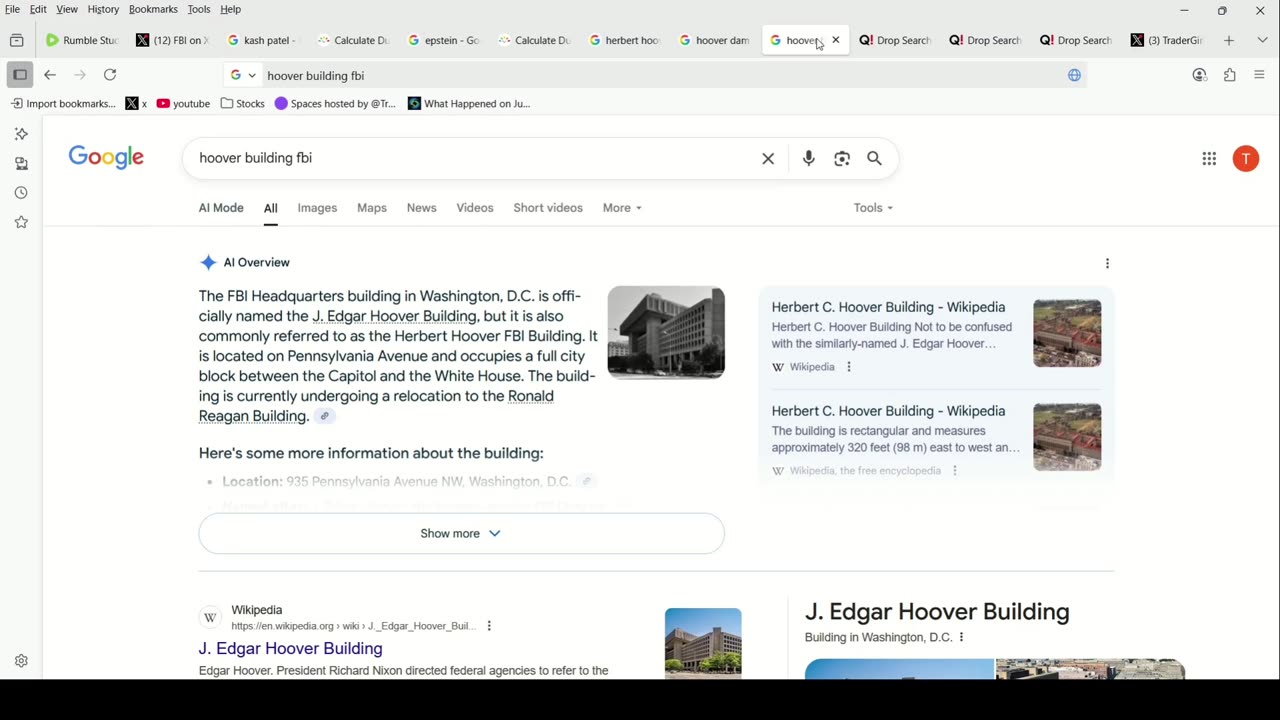This screenshot has height=720, width=1280.
Task: Clear the search box with X icon
Action: [768, 158]
